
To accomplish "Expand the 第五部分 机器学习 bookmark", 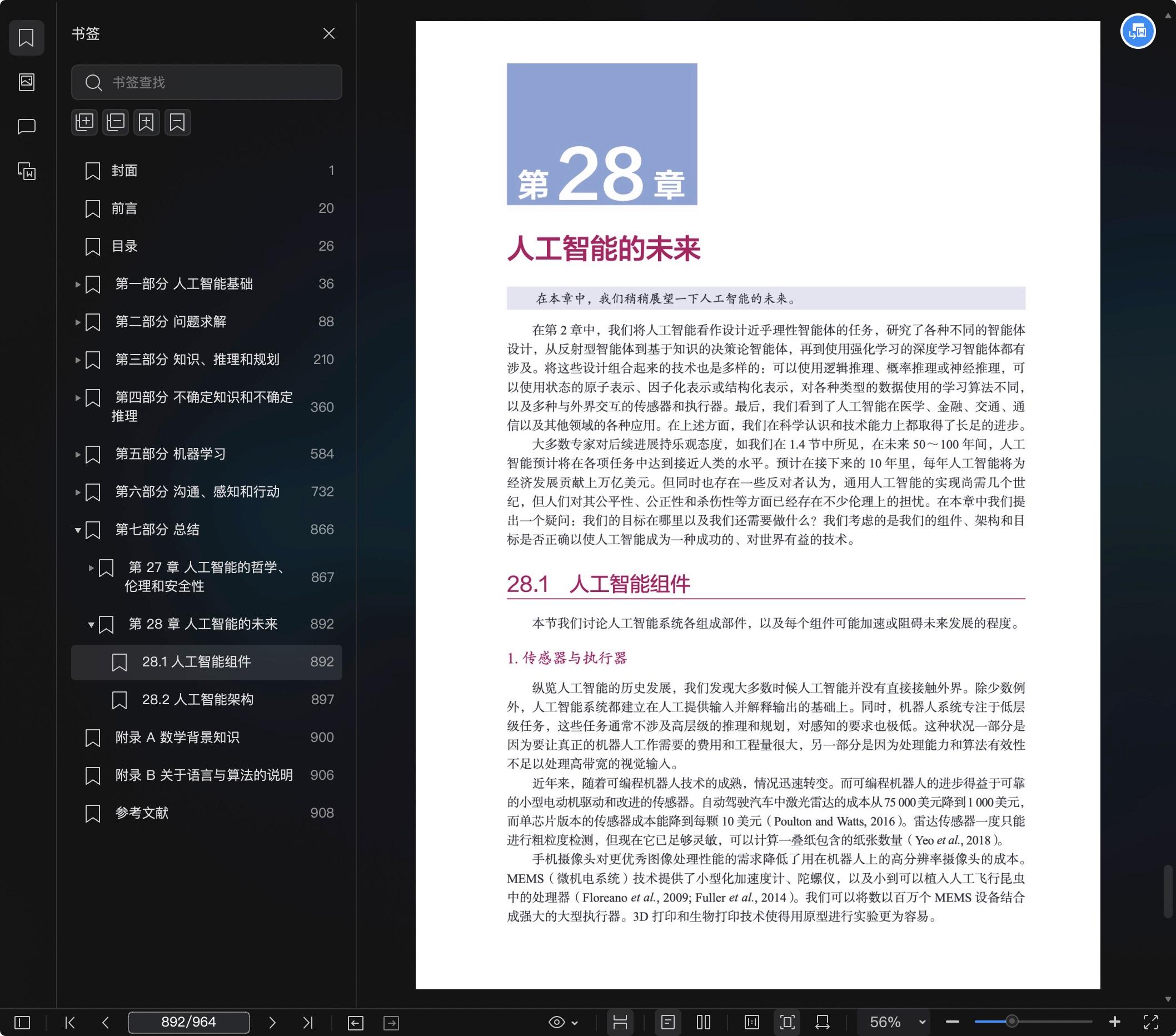I will point(78,455).
